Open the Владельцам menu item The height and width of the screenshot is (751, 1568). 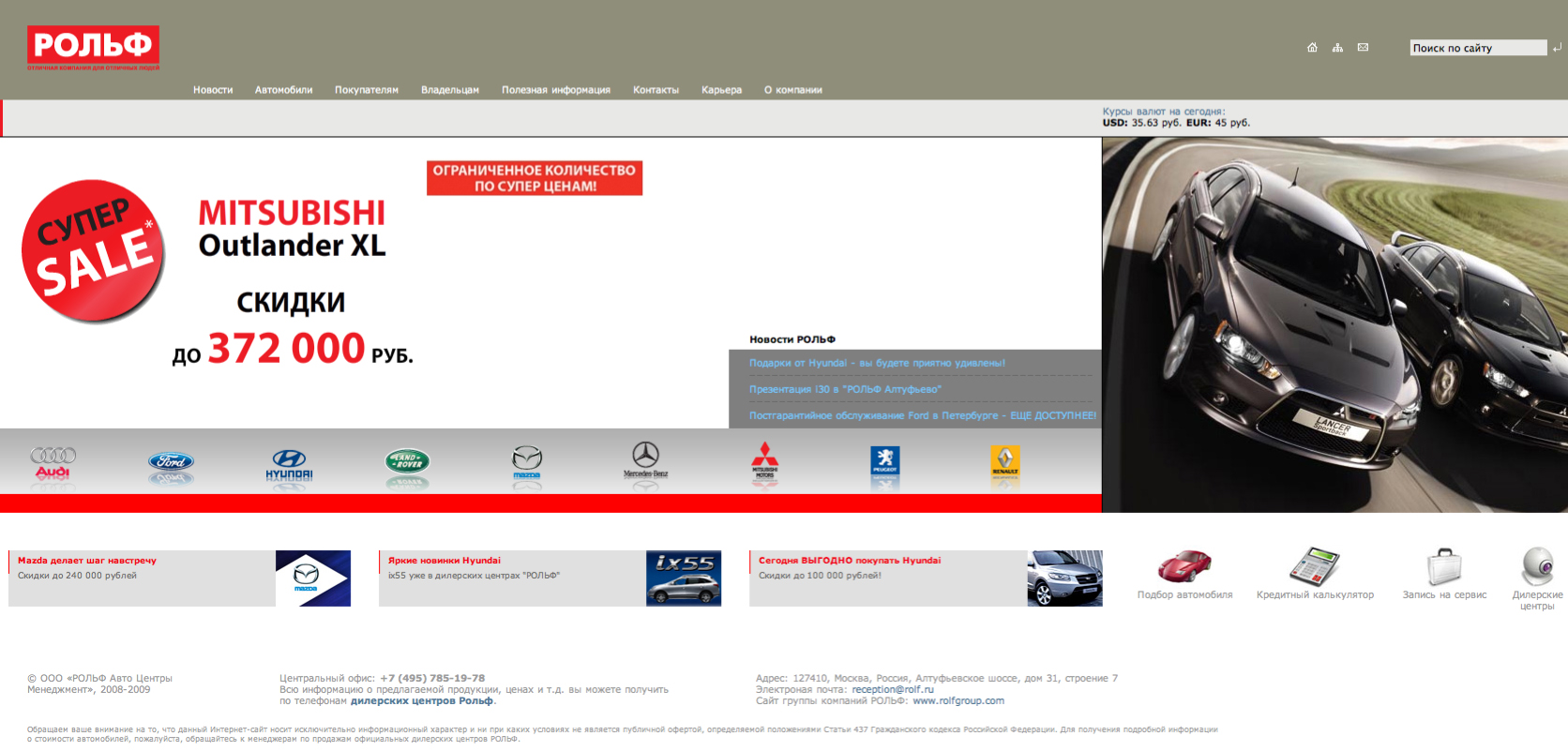tap(450, 90)
